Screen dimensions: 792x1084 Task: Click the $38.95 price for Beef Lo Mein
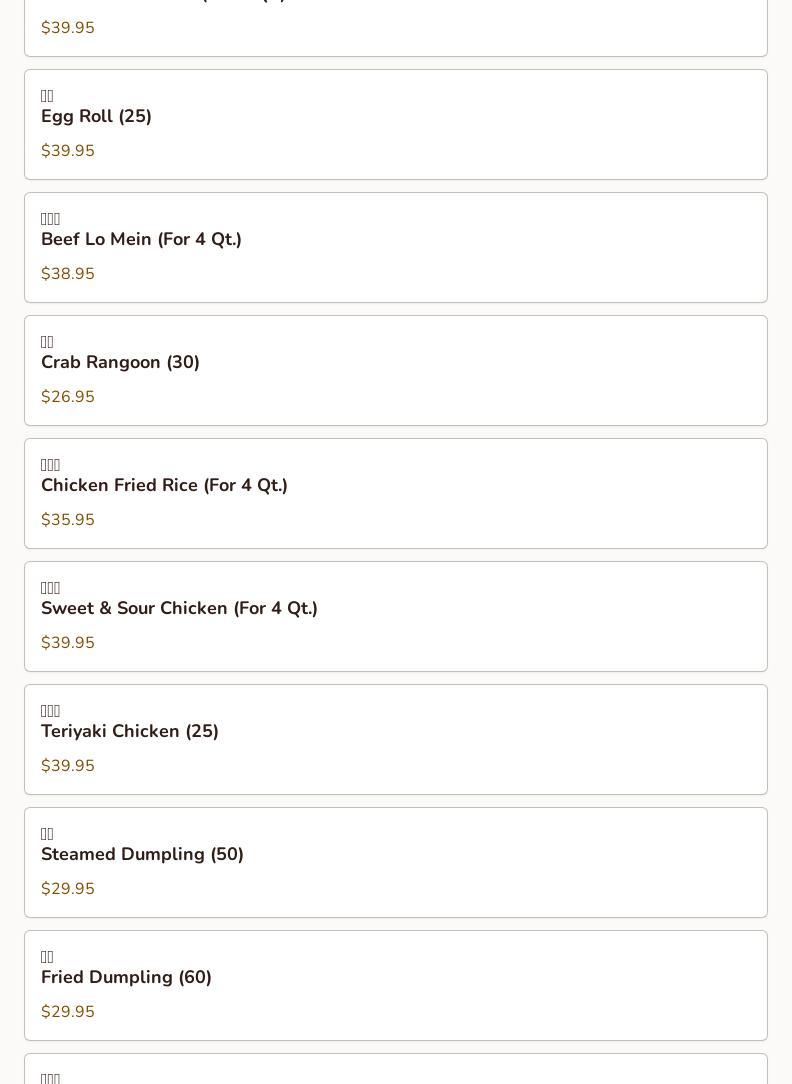click(x=68, y=274)
